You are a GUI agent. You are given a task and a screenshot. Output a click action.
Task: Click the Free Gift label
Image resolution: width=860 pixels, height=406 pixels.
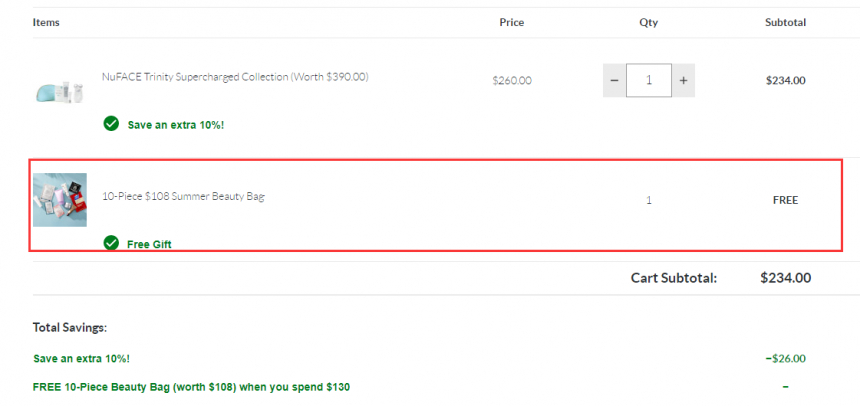click(x=149, y=244)
